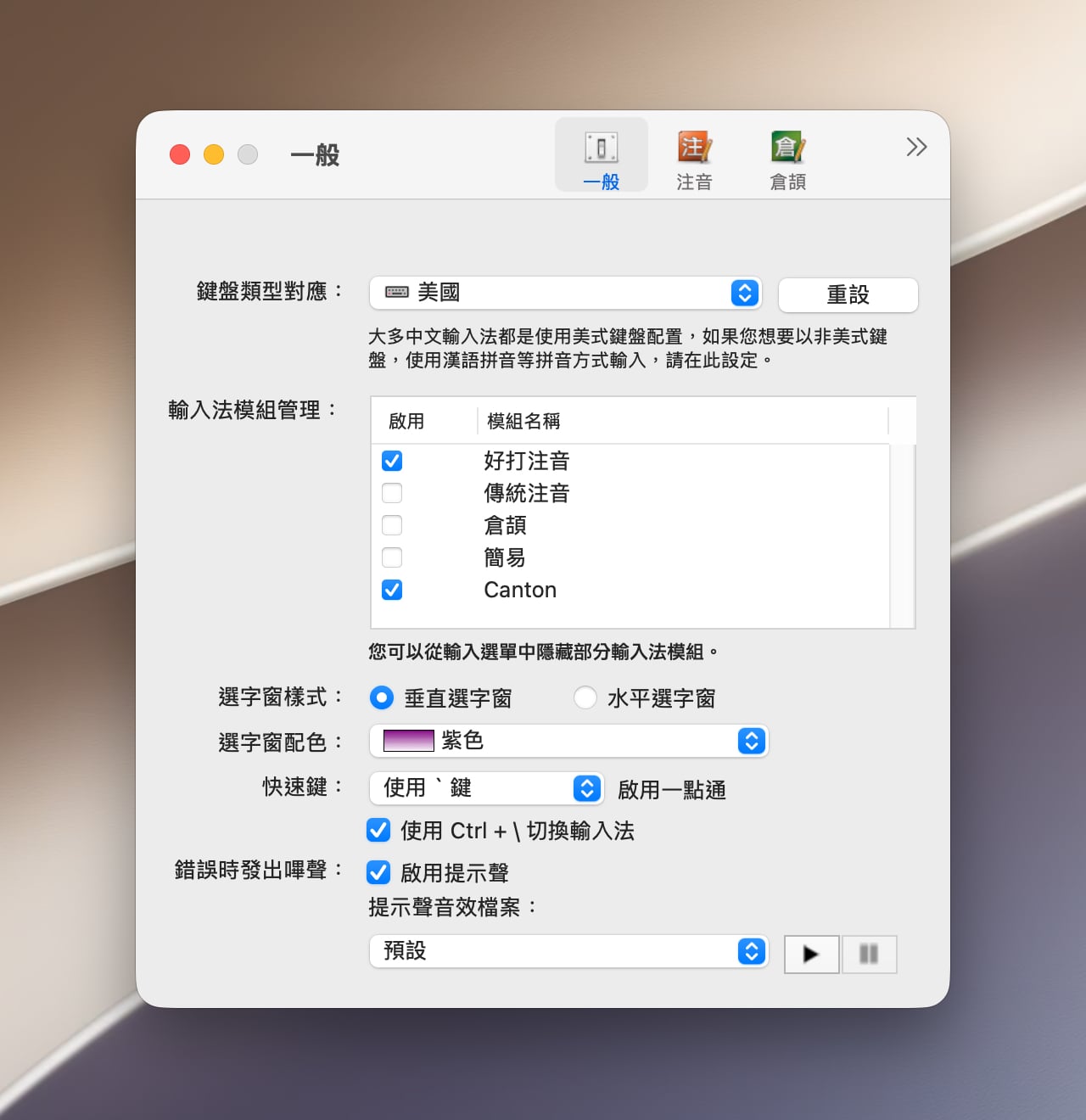This screenshot has height=1120, width=1086.
Task: Open the 一般 preferences tab
Action: [x=602, y=155]
